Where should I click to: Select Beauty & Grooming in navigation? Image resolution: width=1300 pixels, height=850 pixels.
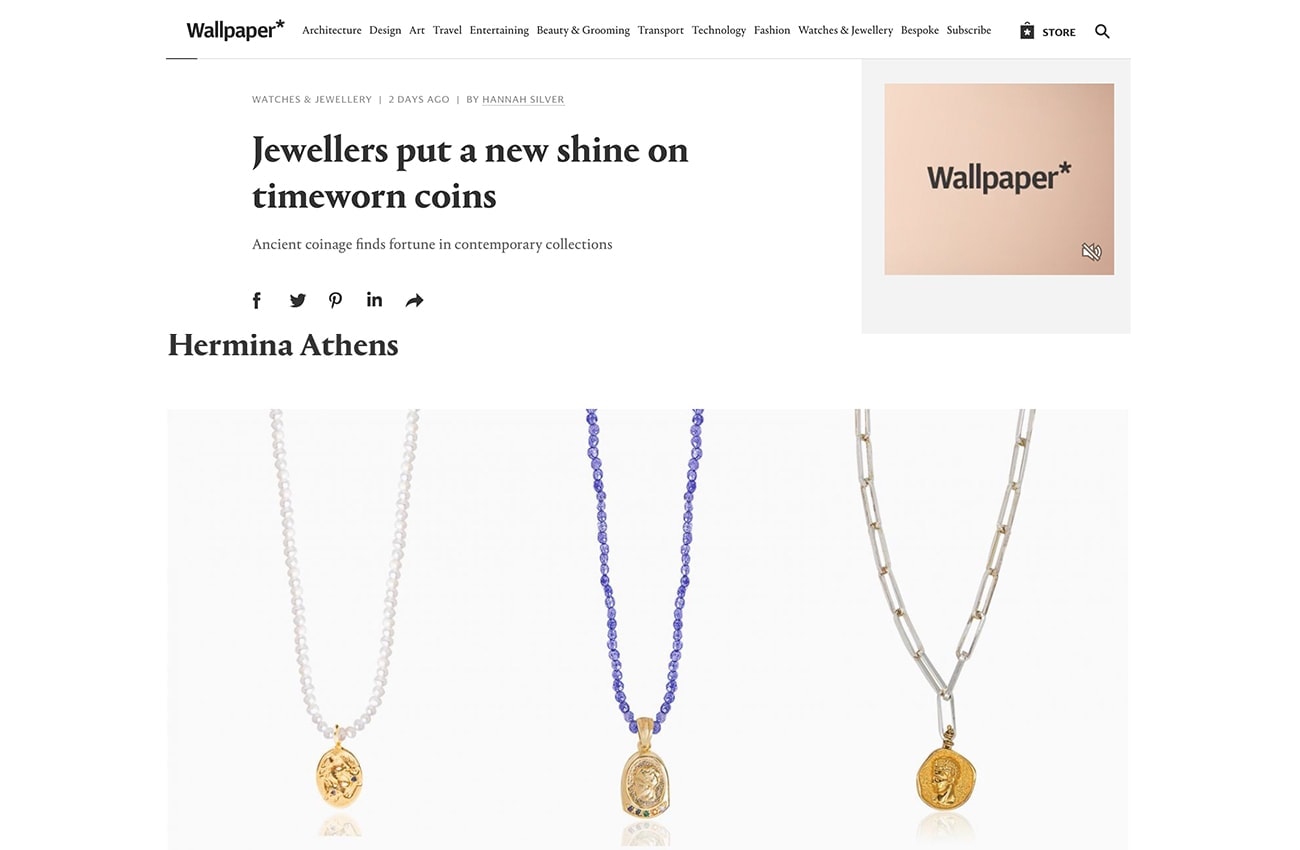tap(583, 30)
